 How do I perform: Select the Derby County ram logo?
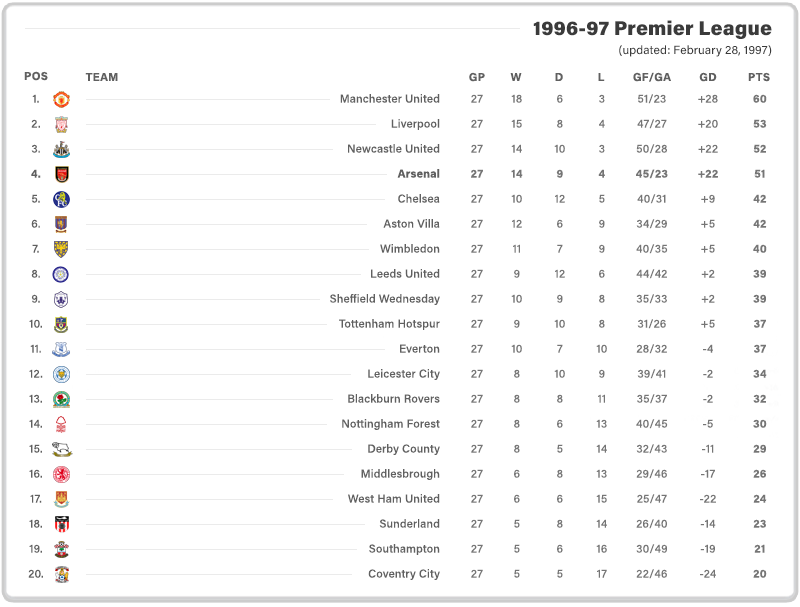62,449
